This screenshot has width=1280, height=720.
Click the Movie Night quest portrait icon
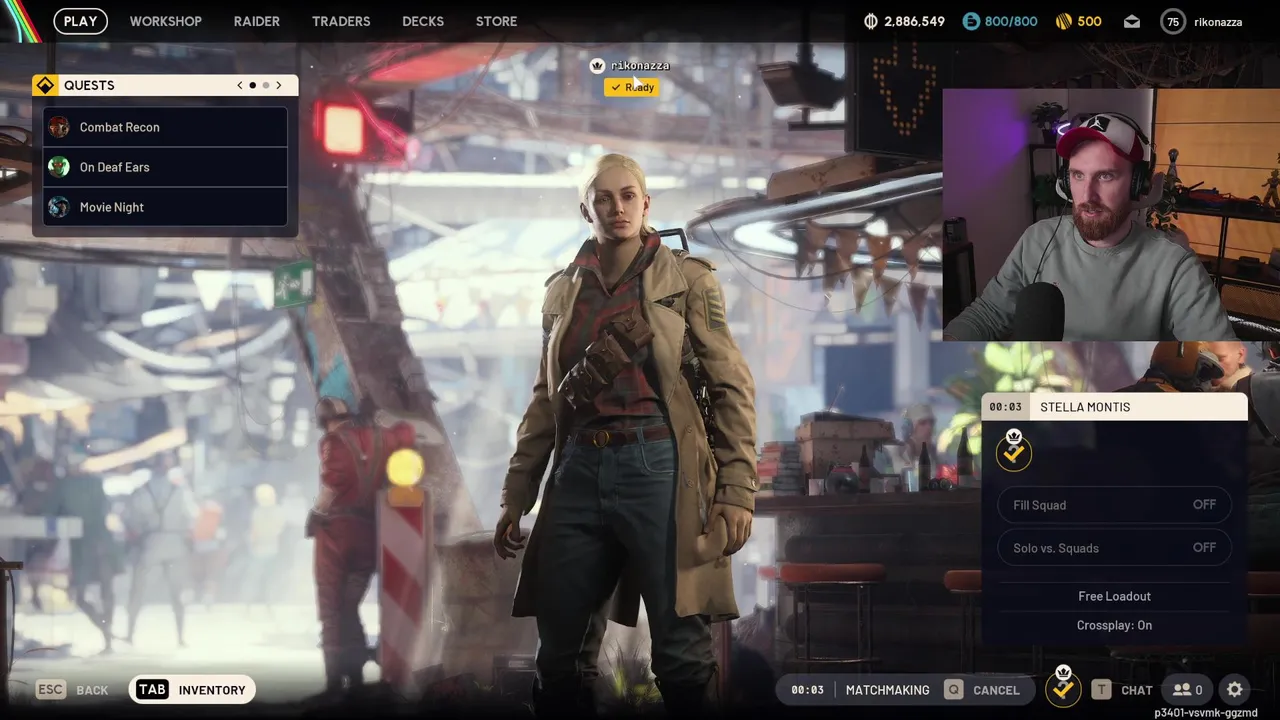pos(59,207)
